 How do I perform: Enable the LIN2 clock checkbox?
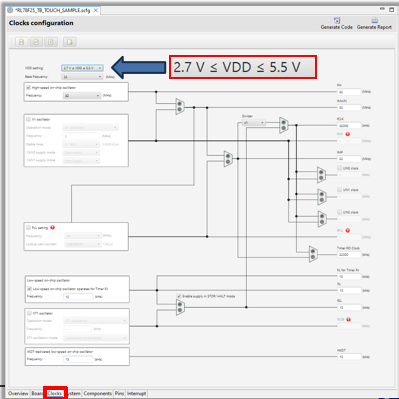pos(339,212)
